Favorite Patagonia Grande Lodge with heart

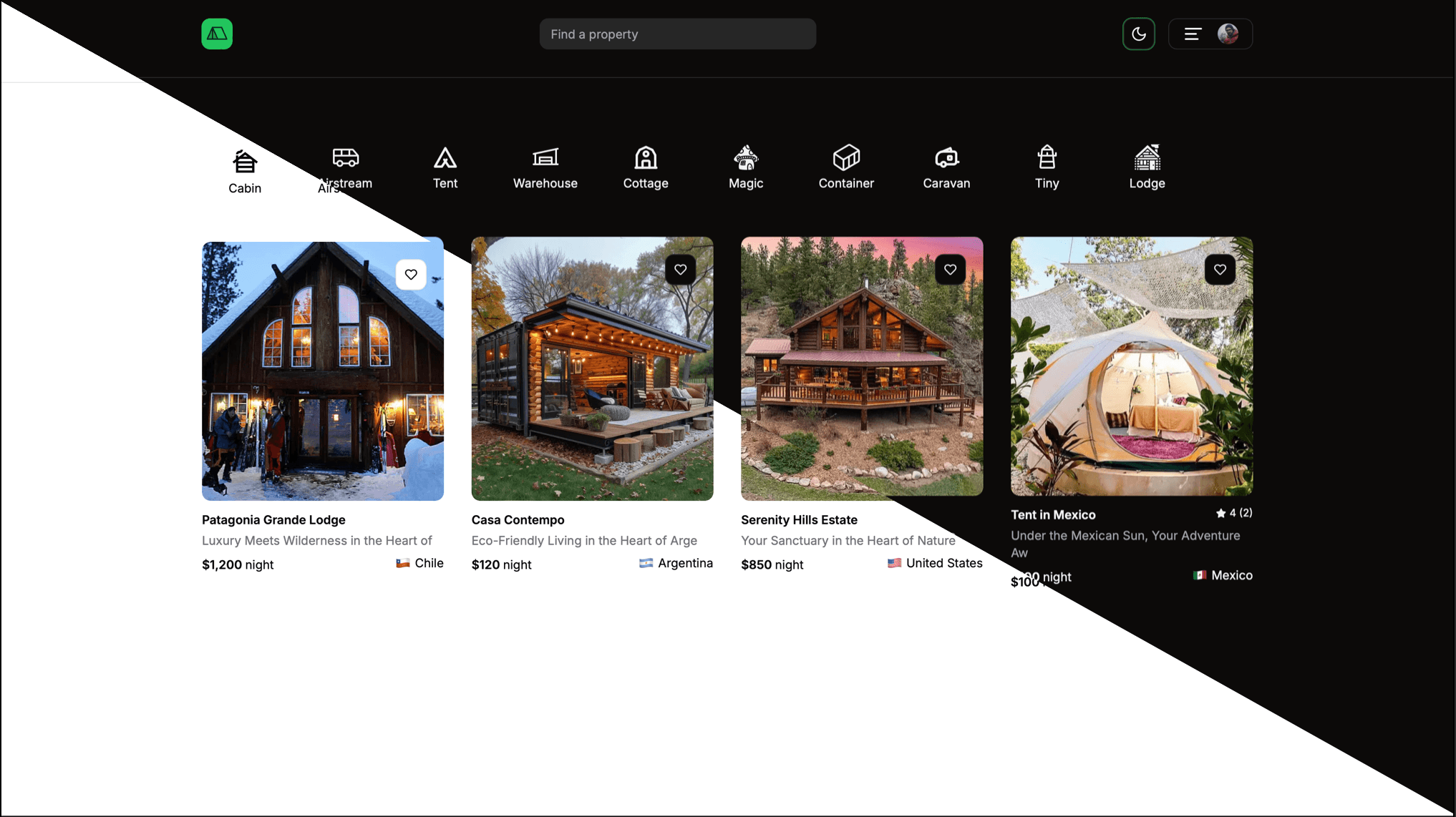point(411,275)
